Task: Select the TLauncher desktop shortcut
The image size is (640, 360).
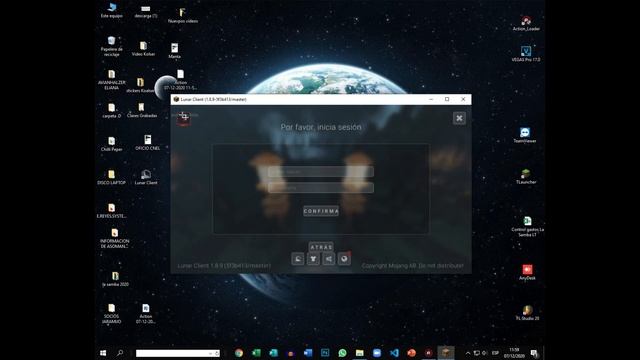Action: pos(526,177)
